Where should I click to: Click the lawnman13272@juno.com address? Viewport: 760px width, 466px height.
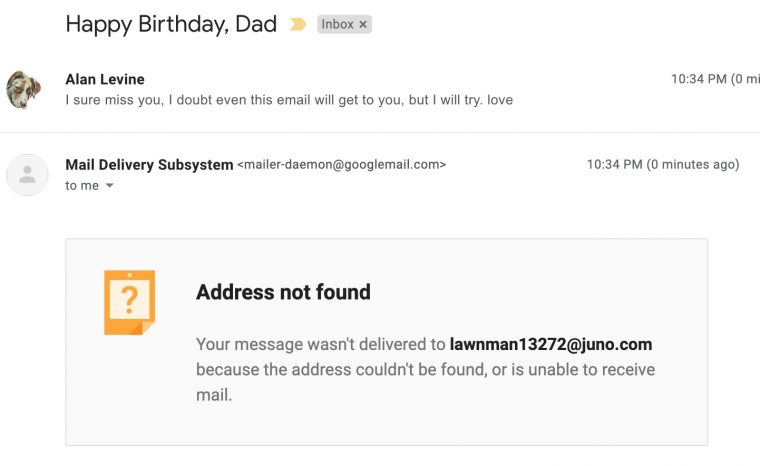click(x=551, y=345)
